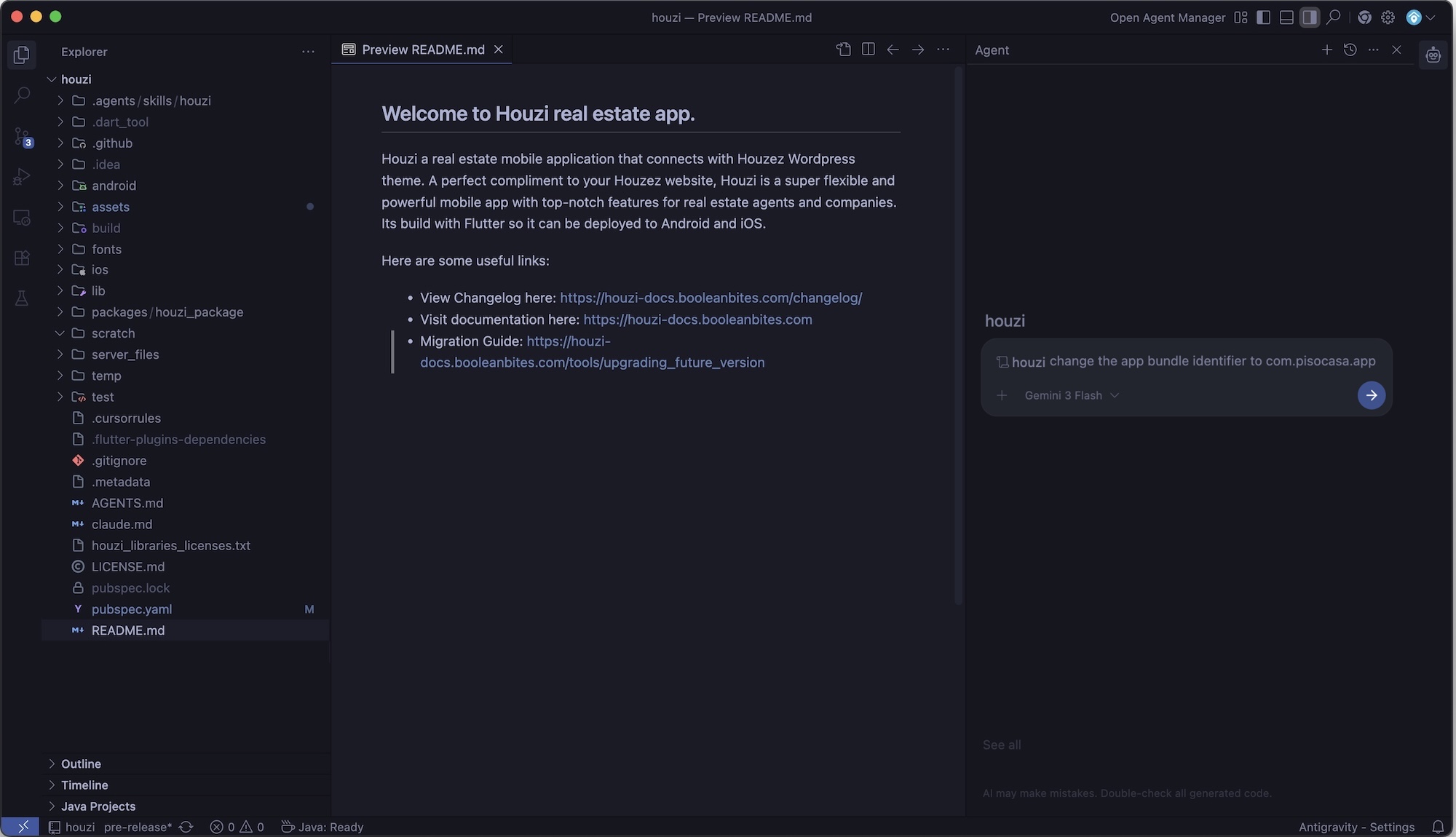Click See all in Agent panel

(1002, 745)
